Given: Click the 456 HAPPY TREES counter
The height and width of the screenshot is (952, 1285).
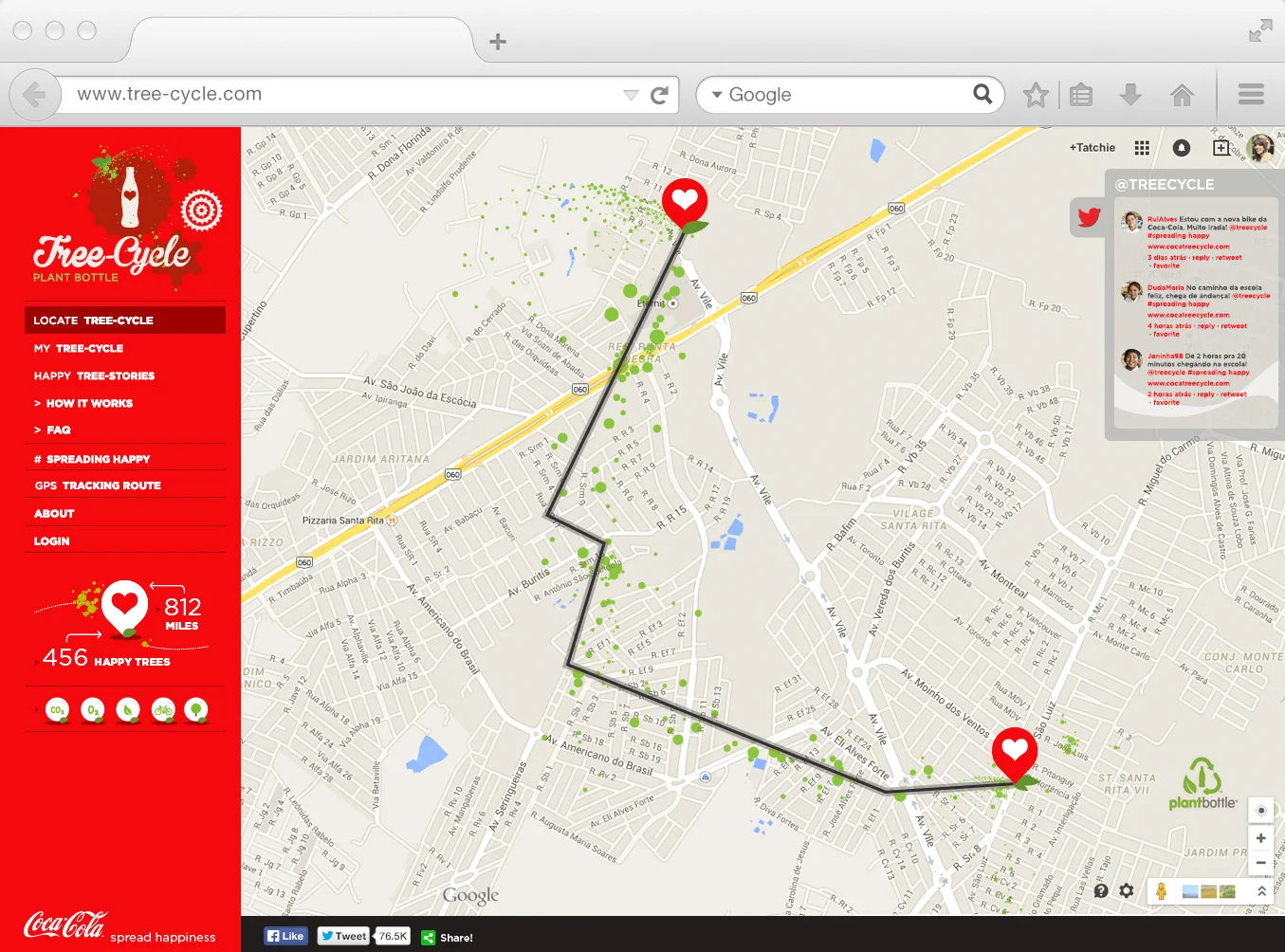Looking at the screenshot, I should [x=106, y=658].
